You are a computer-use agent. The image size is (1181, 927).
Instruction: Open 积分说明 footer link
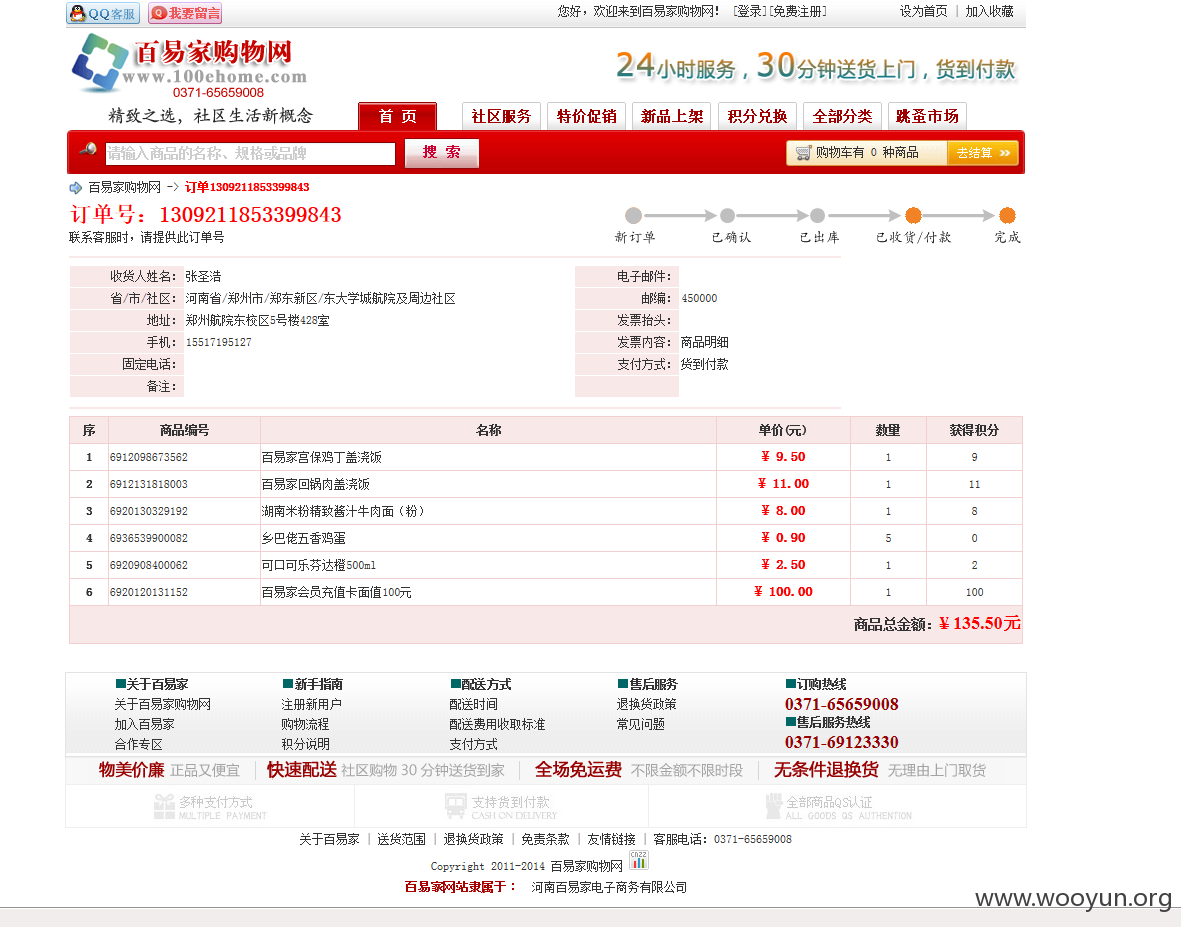pos(306,744)
